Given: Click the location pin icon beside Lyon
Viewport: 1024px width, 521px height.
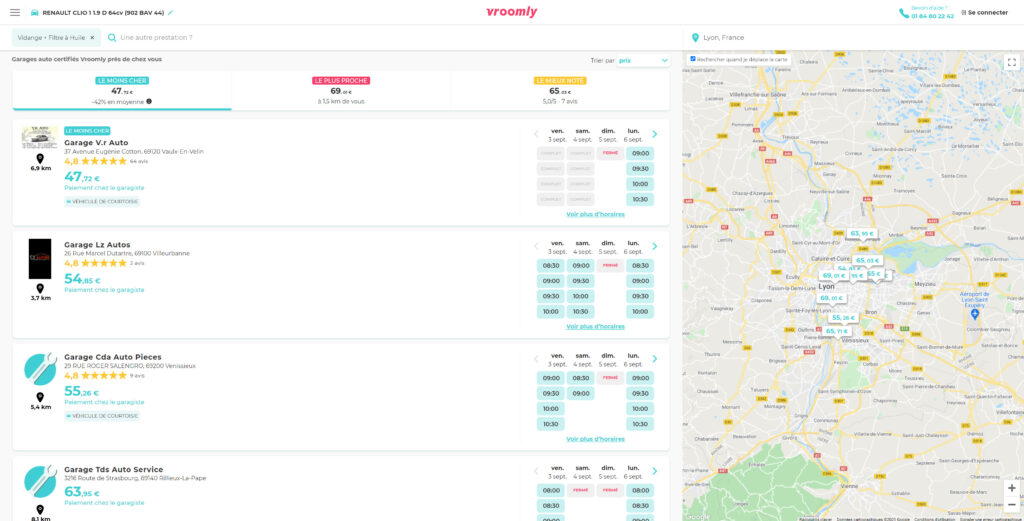Looking at the screenshot, I should click(x=695, y=38).
